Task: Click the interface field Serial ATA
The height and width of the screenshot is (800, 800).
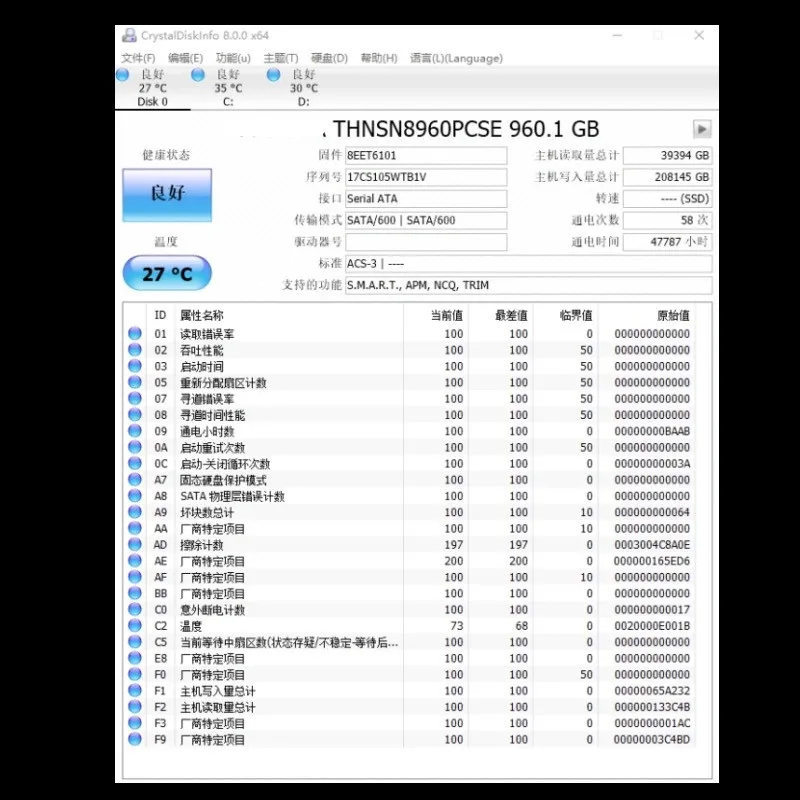Action: [x=426, y=198]
